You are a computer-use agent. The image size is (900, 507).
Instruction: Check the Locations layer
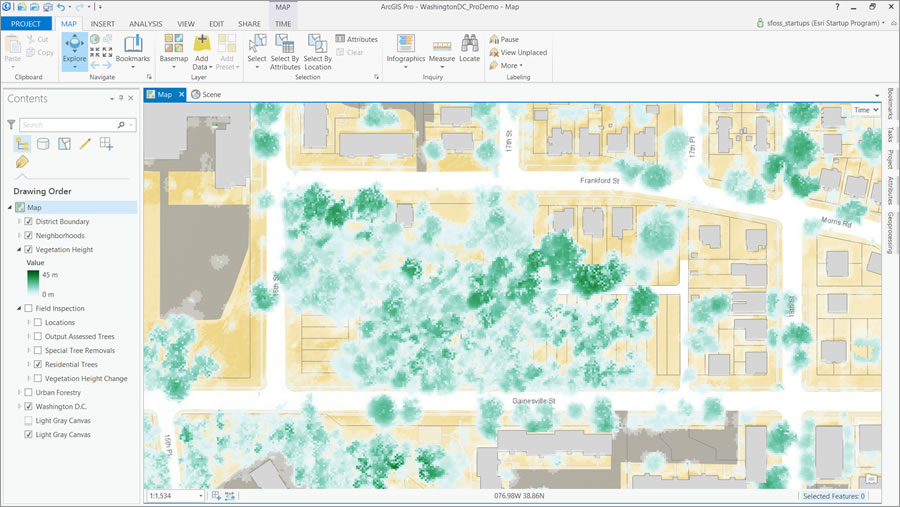coord(38,322)
